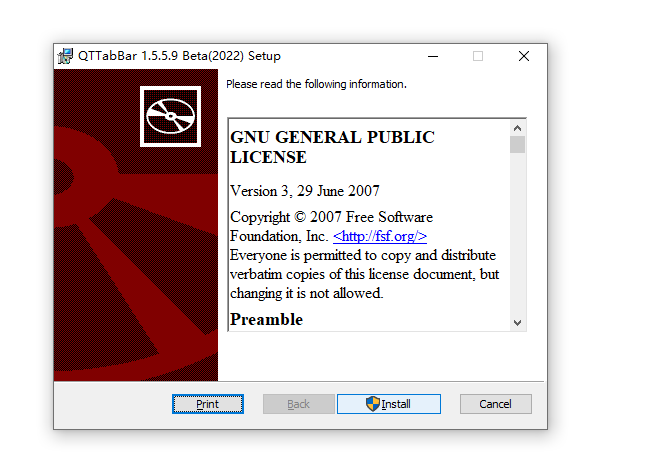Click the license scrollbar thumb
Viewport: 660px width, 474px height.
coord(518,144)
